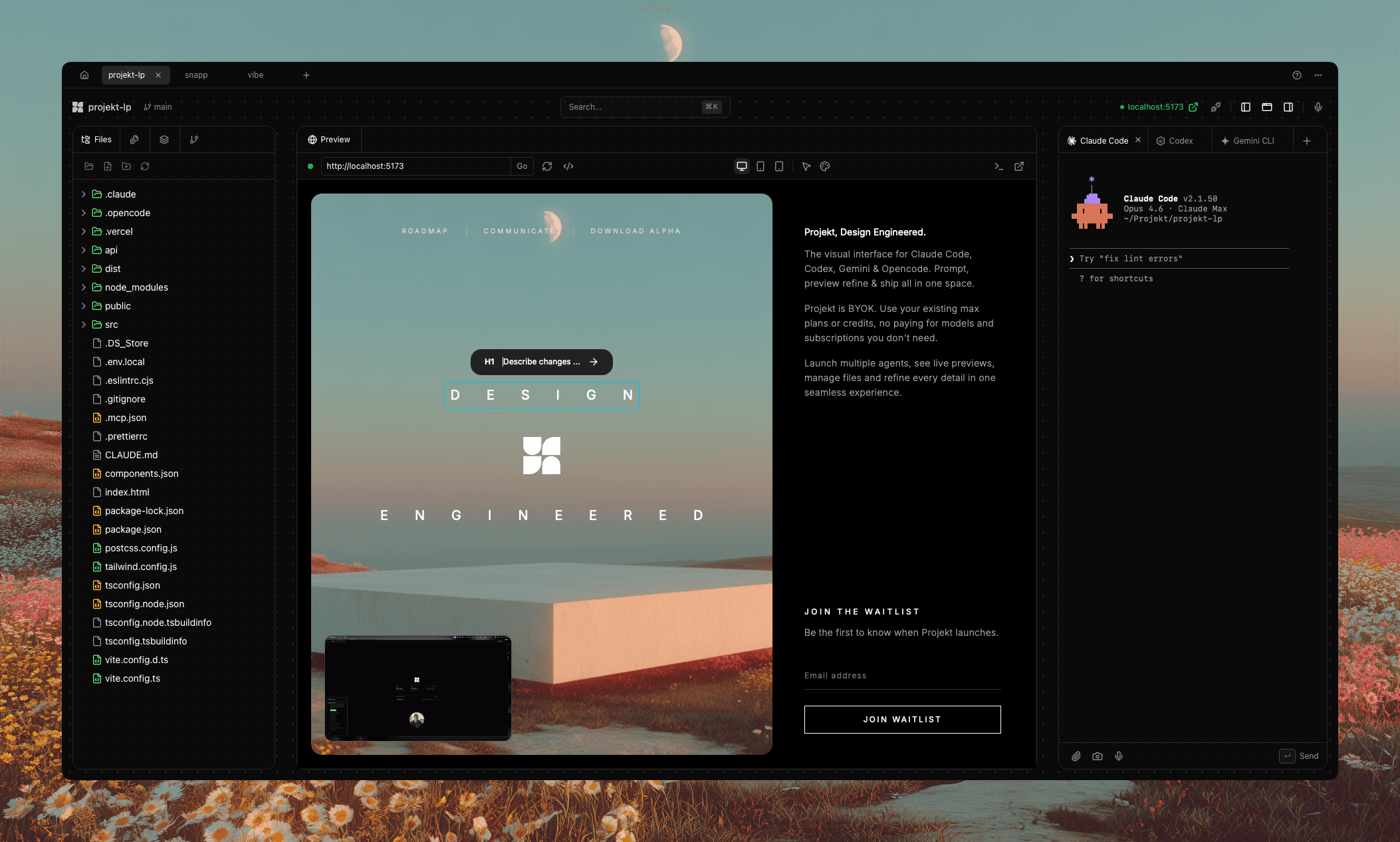Screen dimensions: 1400x842
Task: Open the snapp project tab
Action: point(196,74)
